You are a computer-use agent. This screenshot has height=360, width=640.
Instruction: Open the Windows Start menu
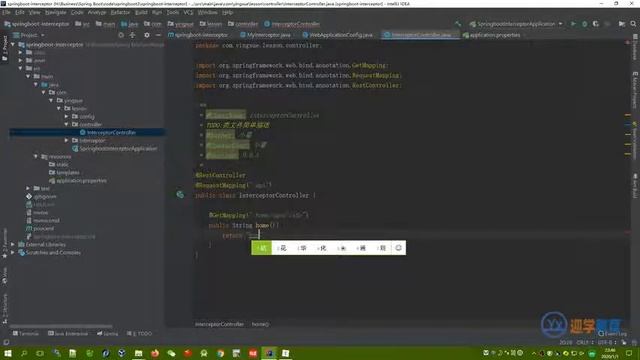8,353
